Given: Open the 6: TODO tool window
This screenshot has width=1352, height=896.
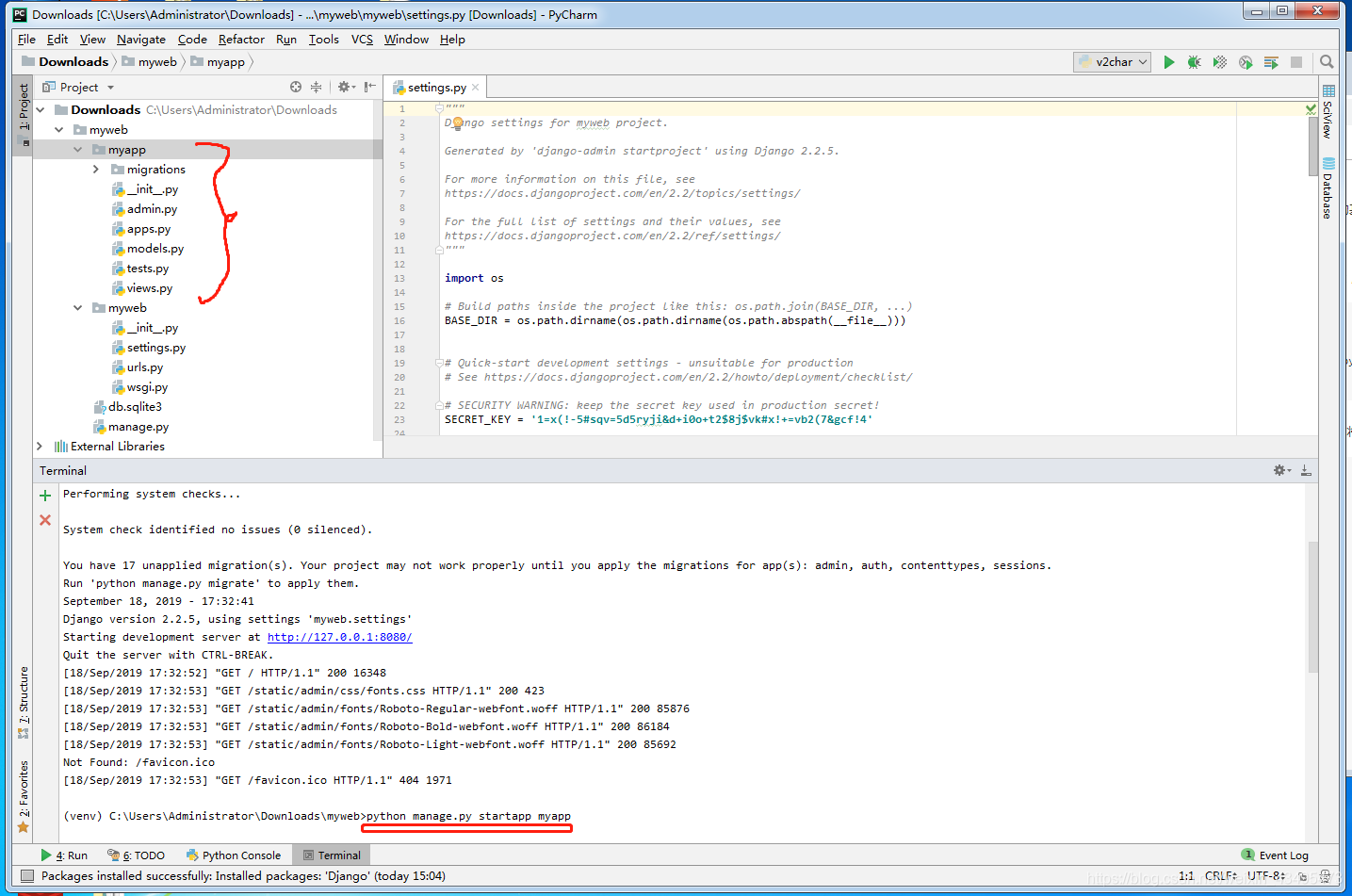Looking at the screenshot, I should [137, 855].
